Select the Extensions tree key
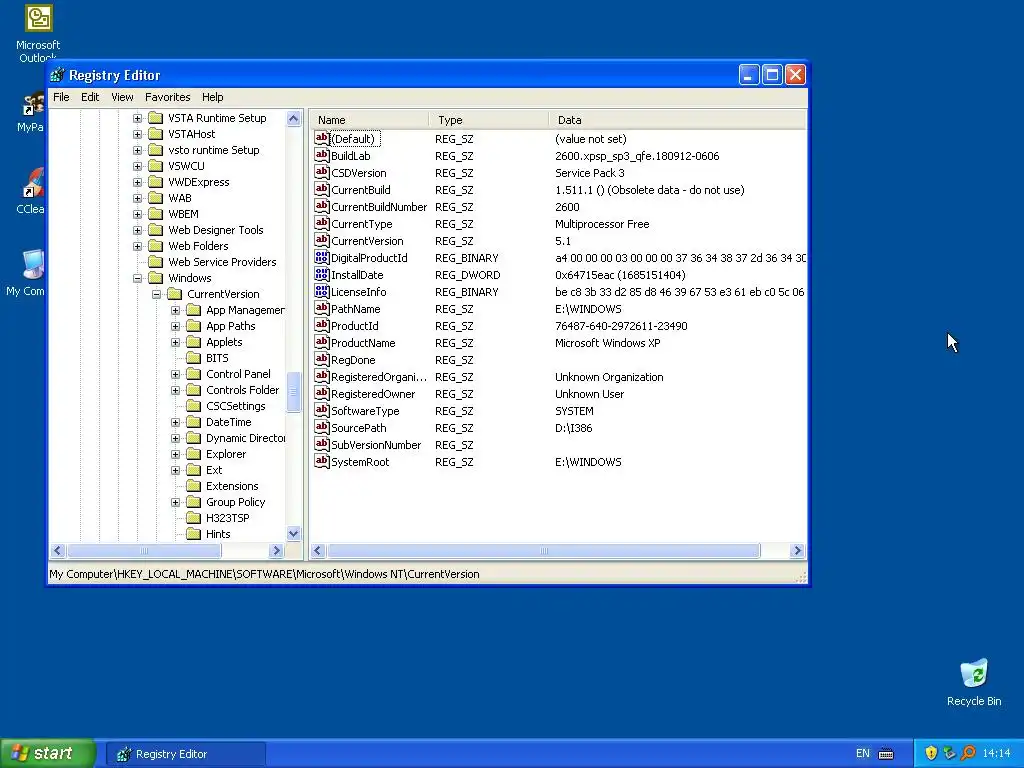Screen dimensions: 1024x768 232,486
